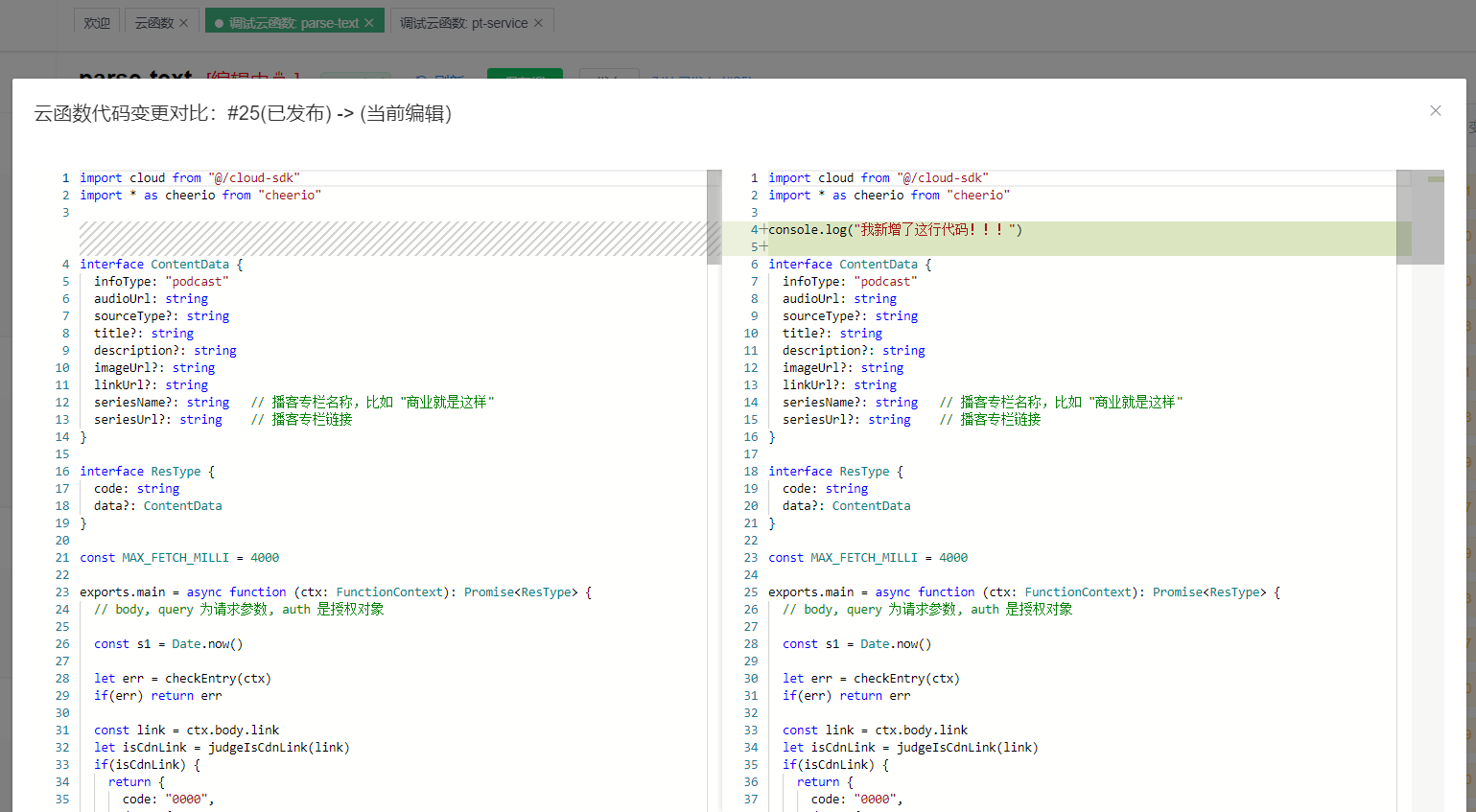Screen dimensions: 1476x812
Task: Click the plus marker on added line 5
Action: 763,247
